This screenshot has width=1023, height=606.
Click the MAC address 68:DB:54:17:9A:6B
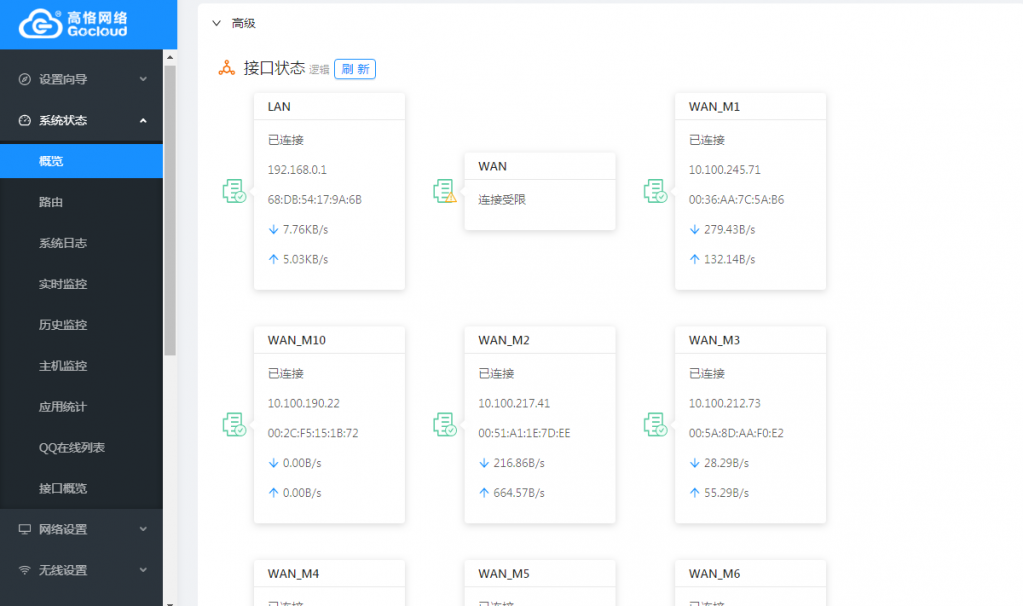coord(314,200)
